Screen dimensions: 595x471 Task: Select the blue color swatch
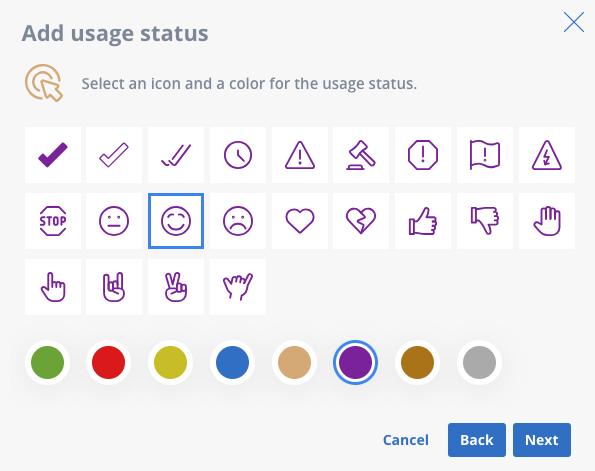click(233, 362)
